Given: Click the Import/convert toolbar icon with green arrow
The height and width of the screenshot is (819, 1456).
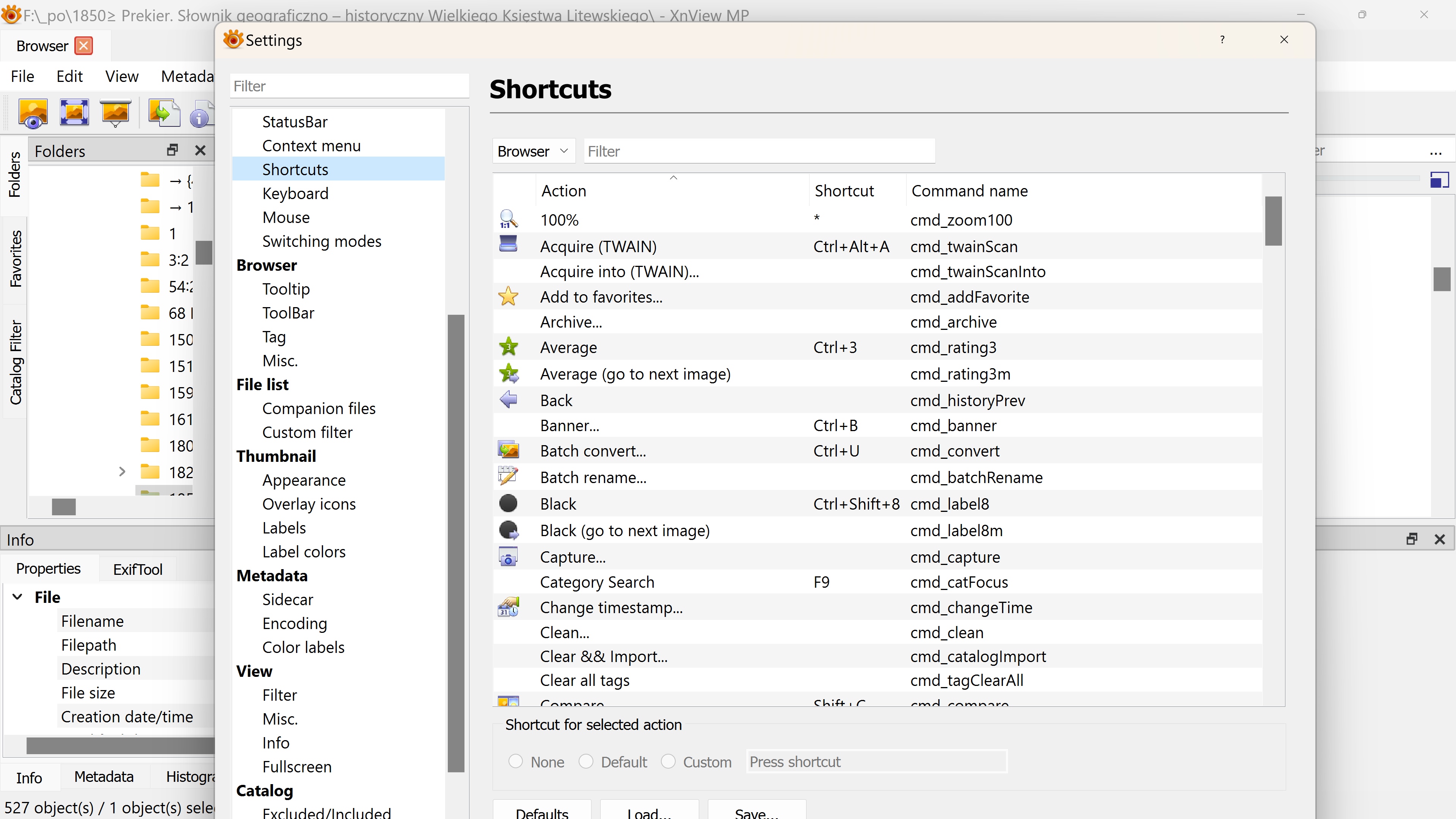Looking at the screenshot, I should [164, 113].
